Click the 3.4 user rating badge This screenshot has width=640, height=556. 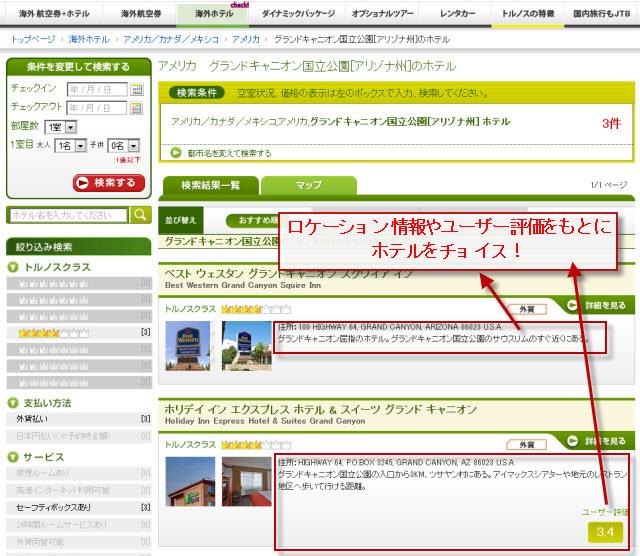605,532
